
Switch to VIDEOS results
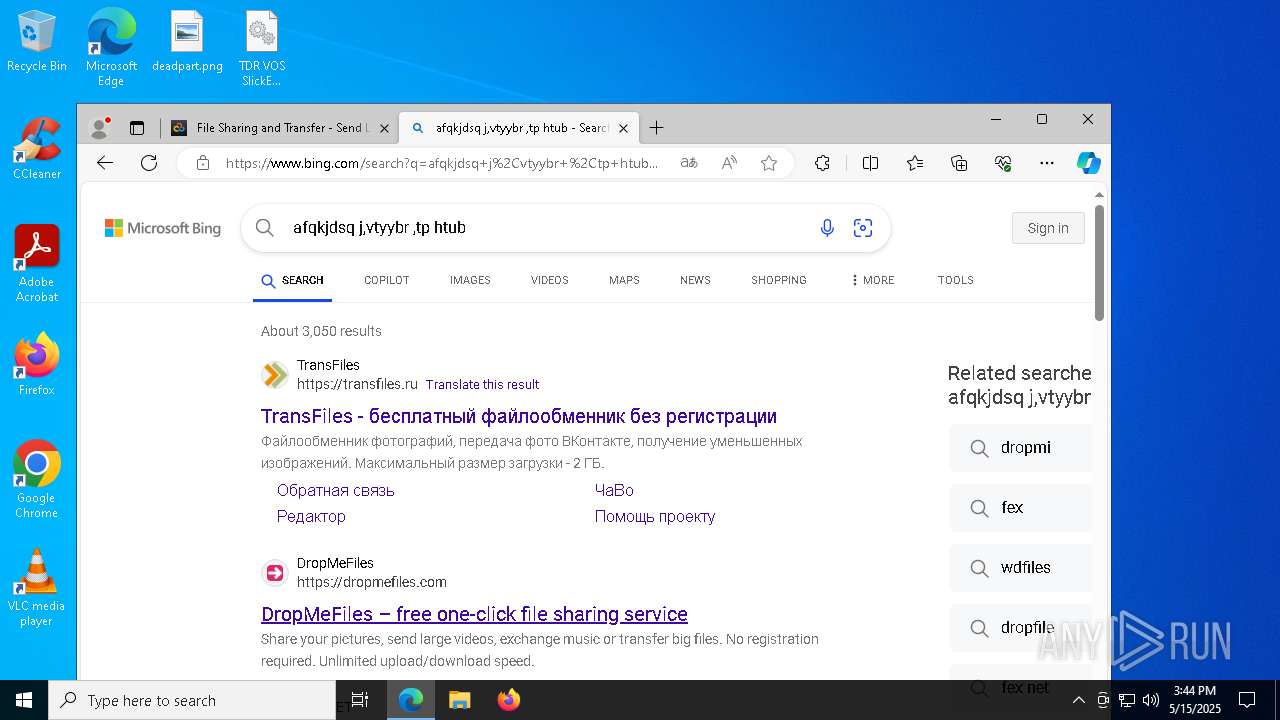[550, 280]
